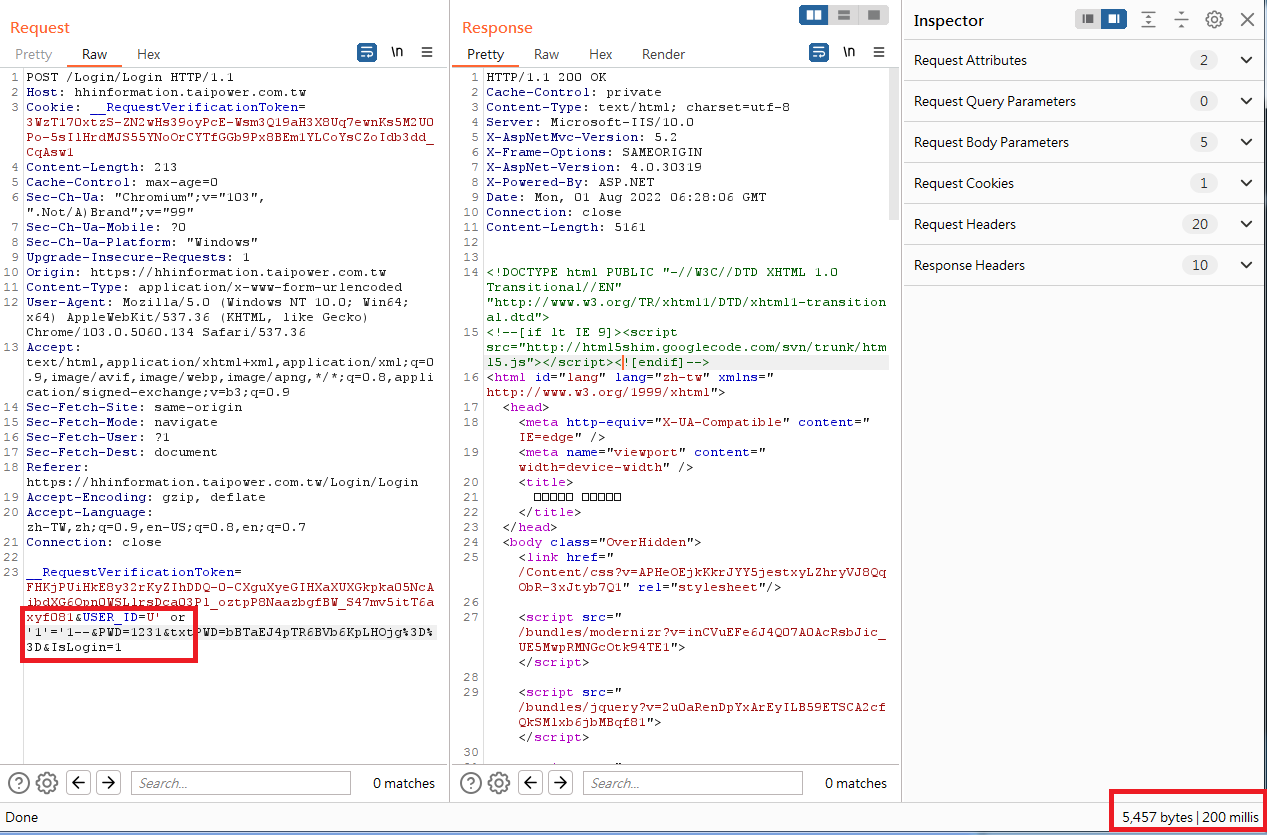The width and height of the screenshot is (1267, 835).
Task: Switch Request view to the Hex tab
Action: [148, 54]
